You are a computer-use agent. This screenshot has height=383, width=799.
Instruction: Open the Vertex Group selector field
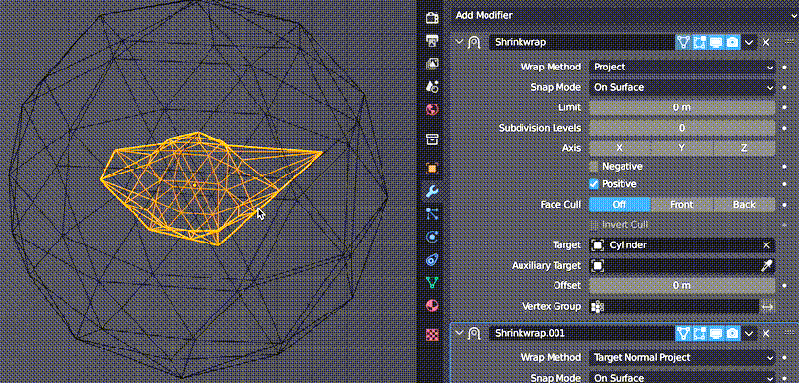click(674, 306)
